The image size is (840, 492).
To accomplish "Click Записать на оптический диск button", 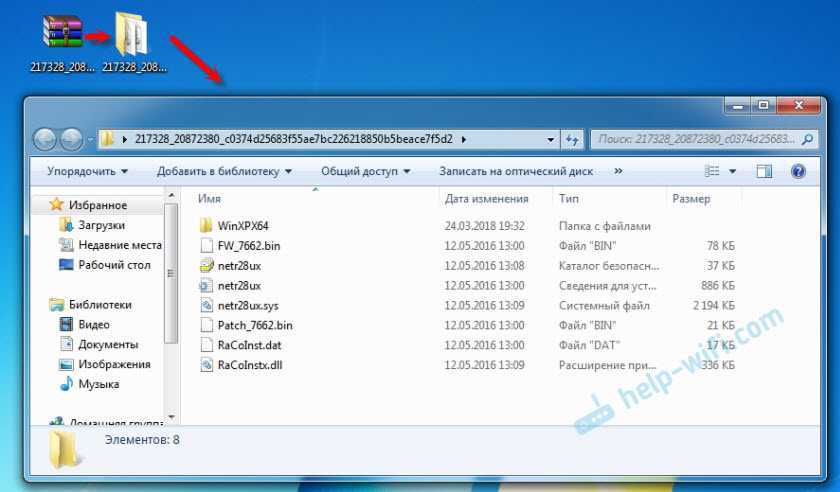I will pyautogui.click(x=516, y=171).
